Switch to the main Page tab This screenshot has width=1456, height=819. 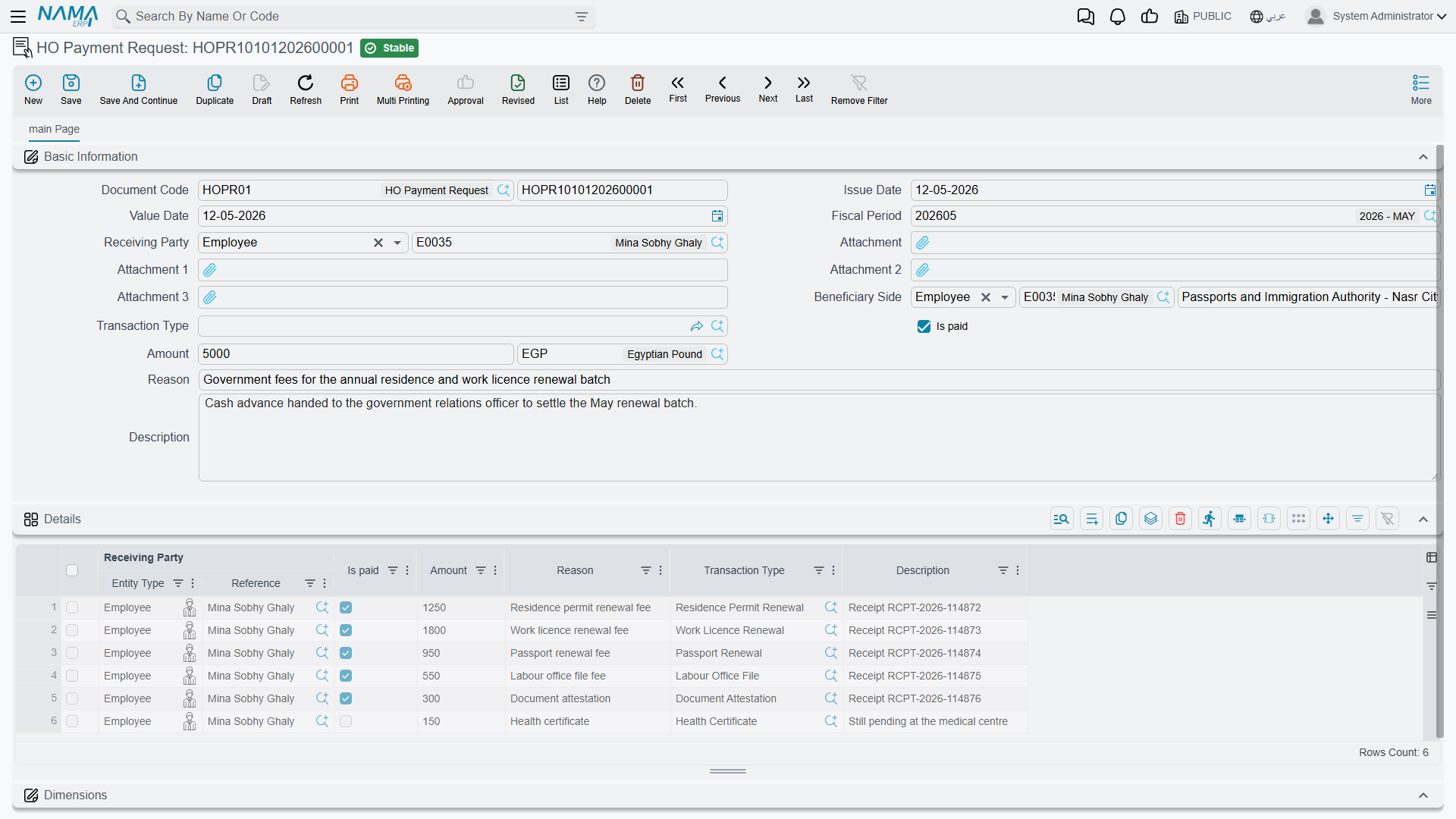click(x=54, y=129)
